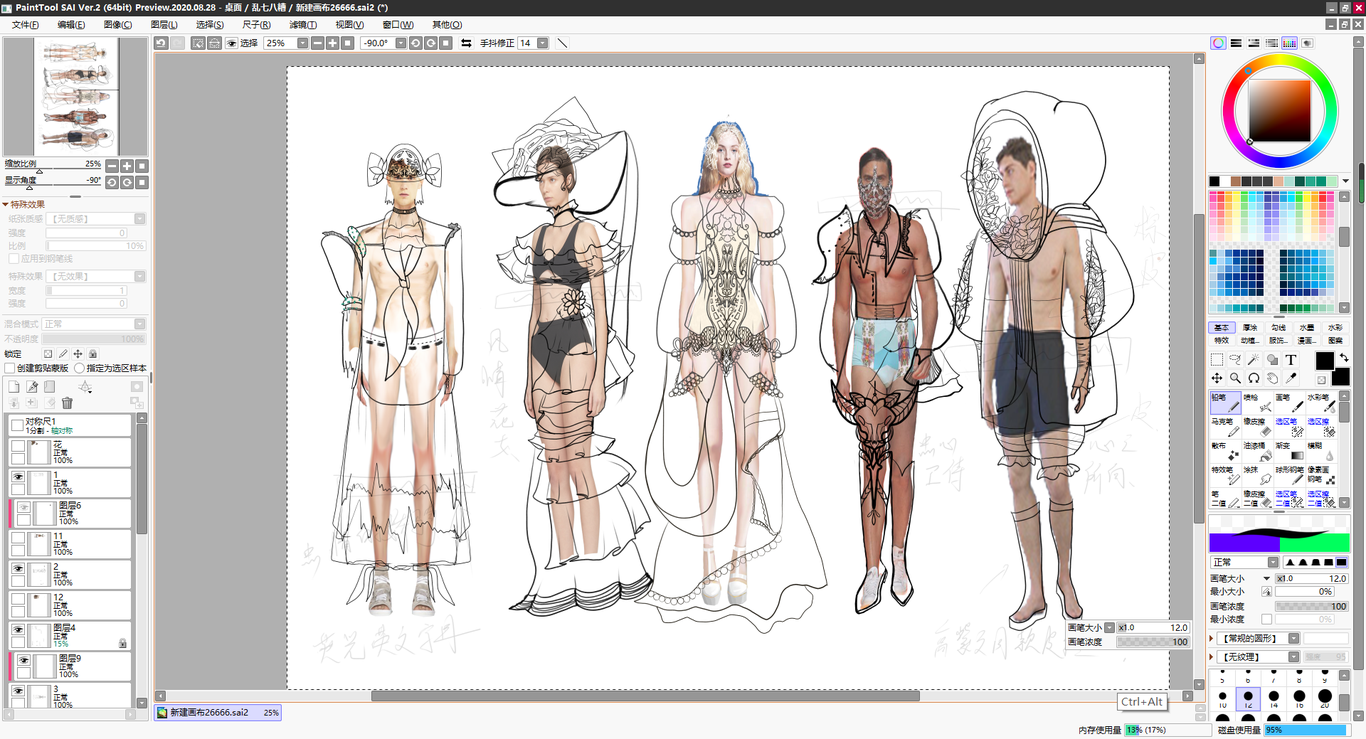
Task: Select the magic wand tool
Action: pyautogui.click(x=1253, y=360)
